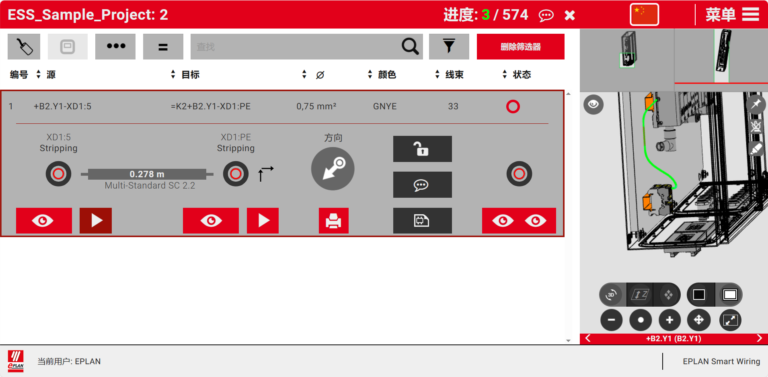Select source text +B2.Y1-XD1:5

[62, 106]
